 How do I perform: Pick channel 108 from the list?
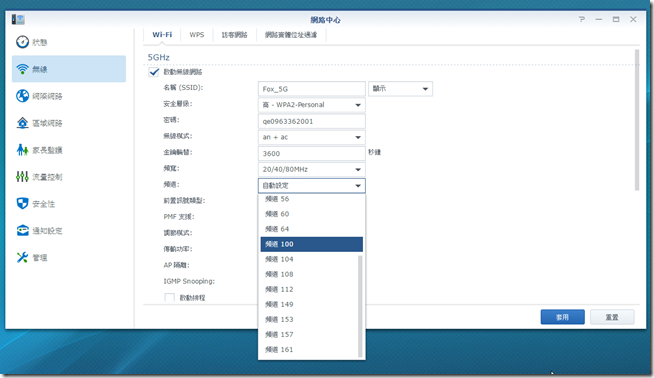pos(309,274)
